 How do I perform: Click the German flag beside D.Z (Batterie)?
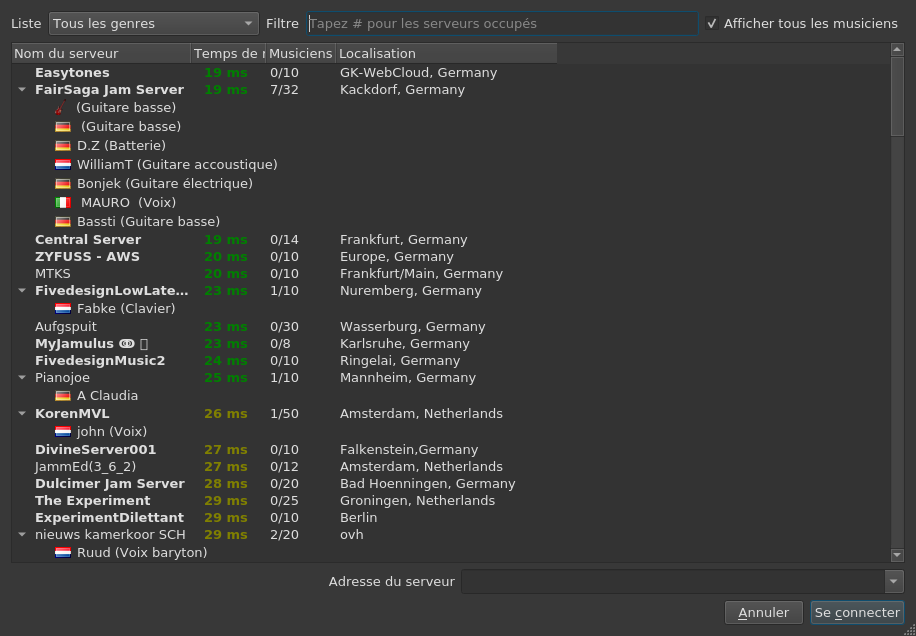pyautogui.click(x=63, y=145)
